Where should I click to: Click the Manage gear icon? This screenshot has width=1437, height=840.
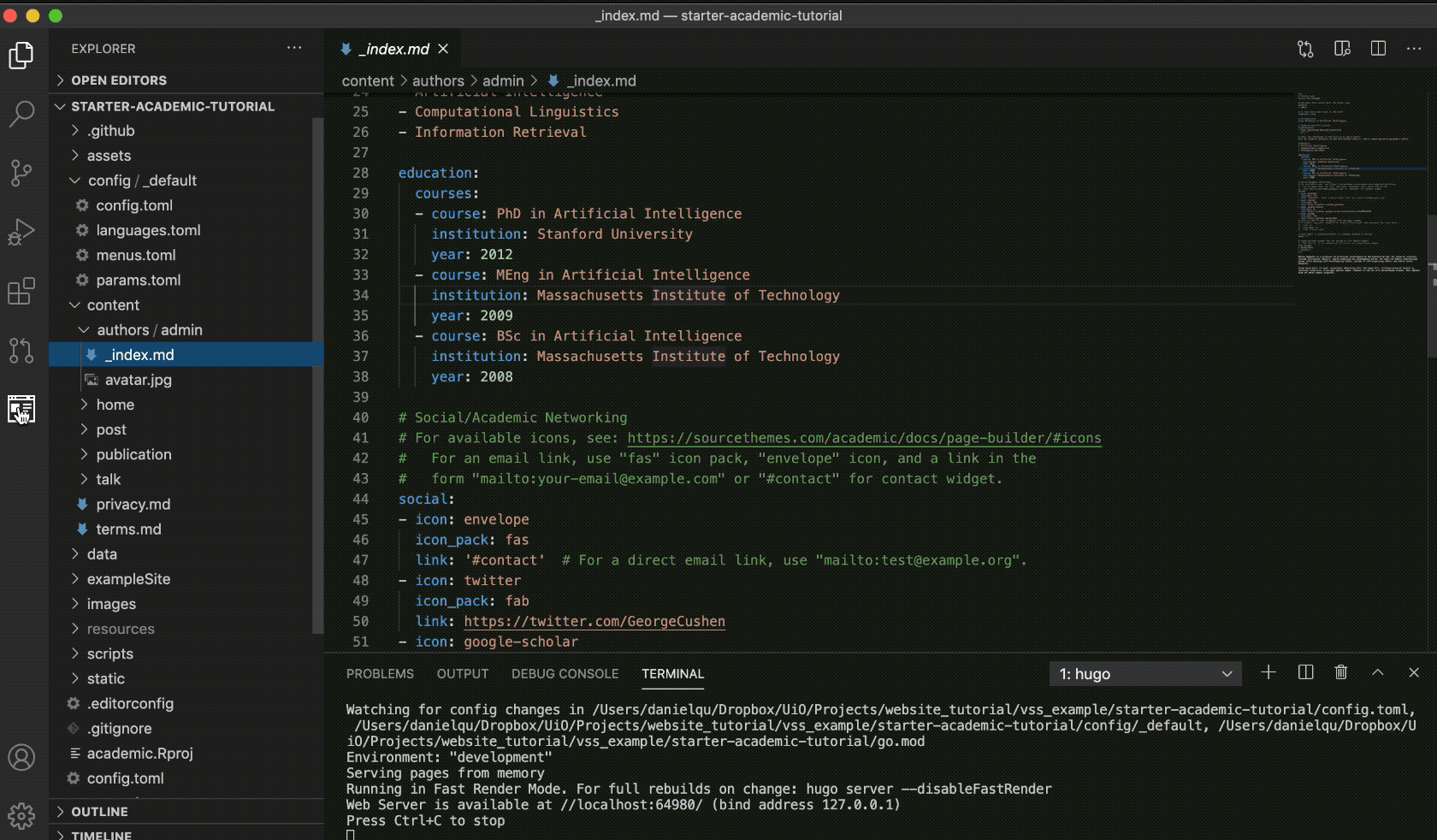coord(21,815)
